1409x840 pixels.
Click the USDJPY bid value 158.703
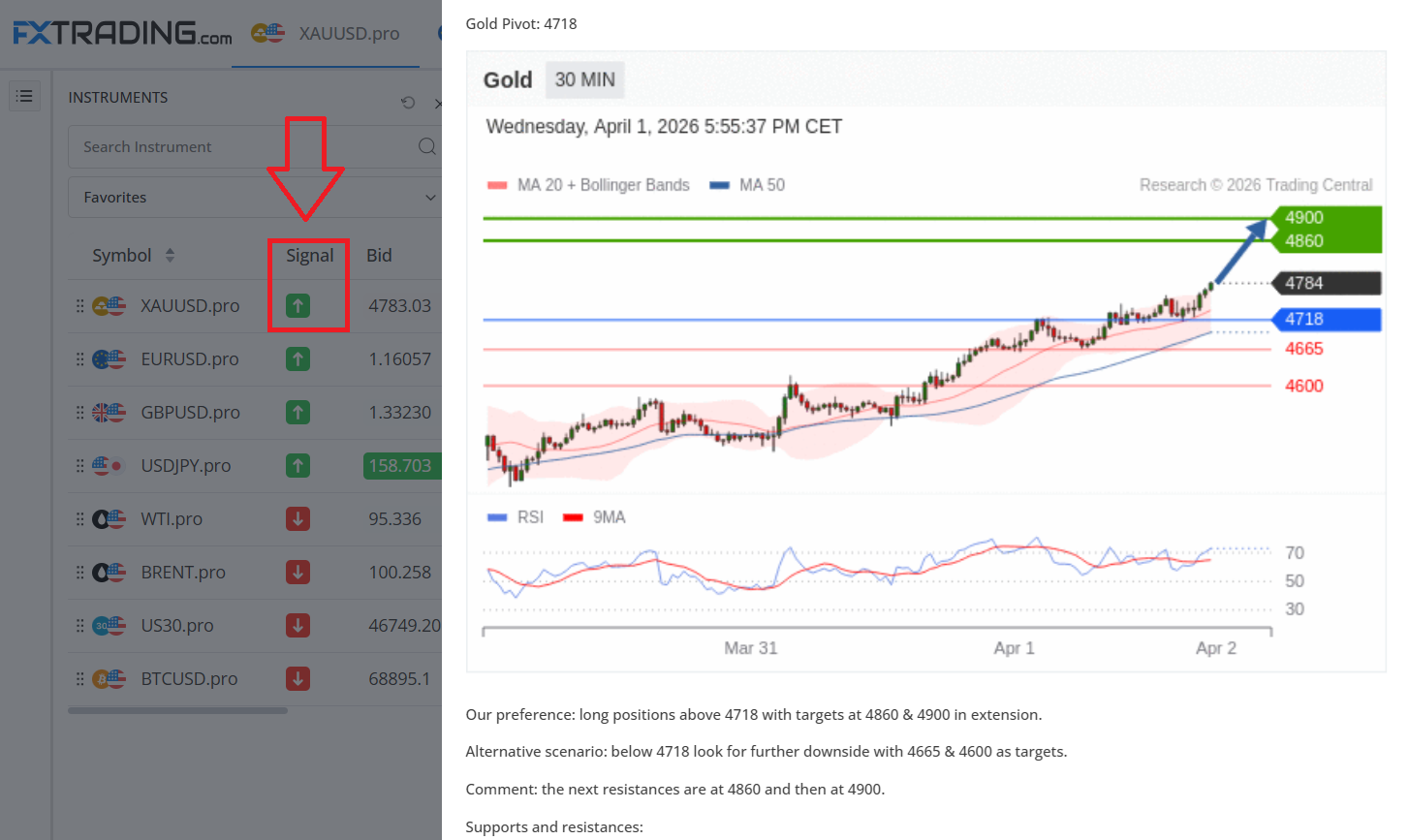(400, 466)
